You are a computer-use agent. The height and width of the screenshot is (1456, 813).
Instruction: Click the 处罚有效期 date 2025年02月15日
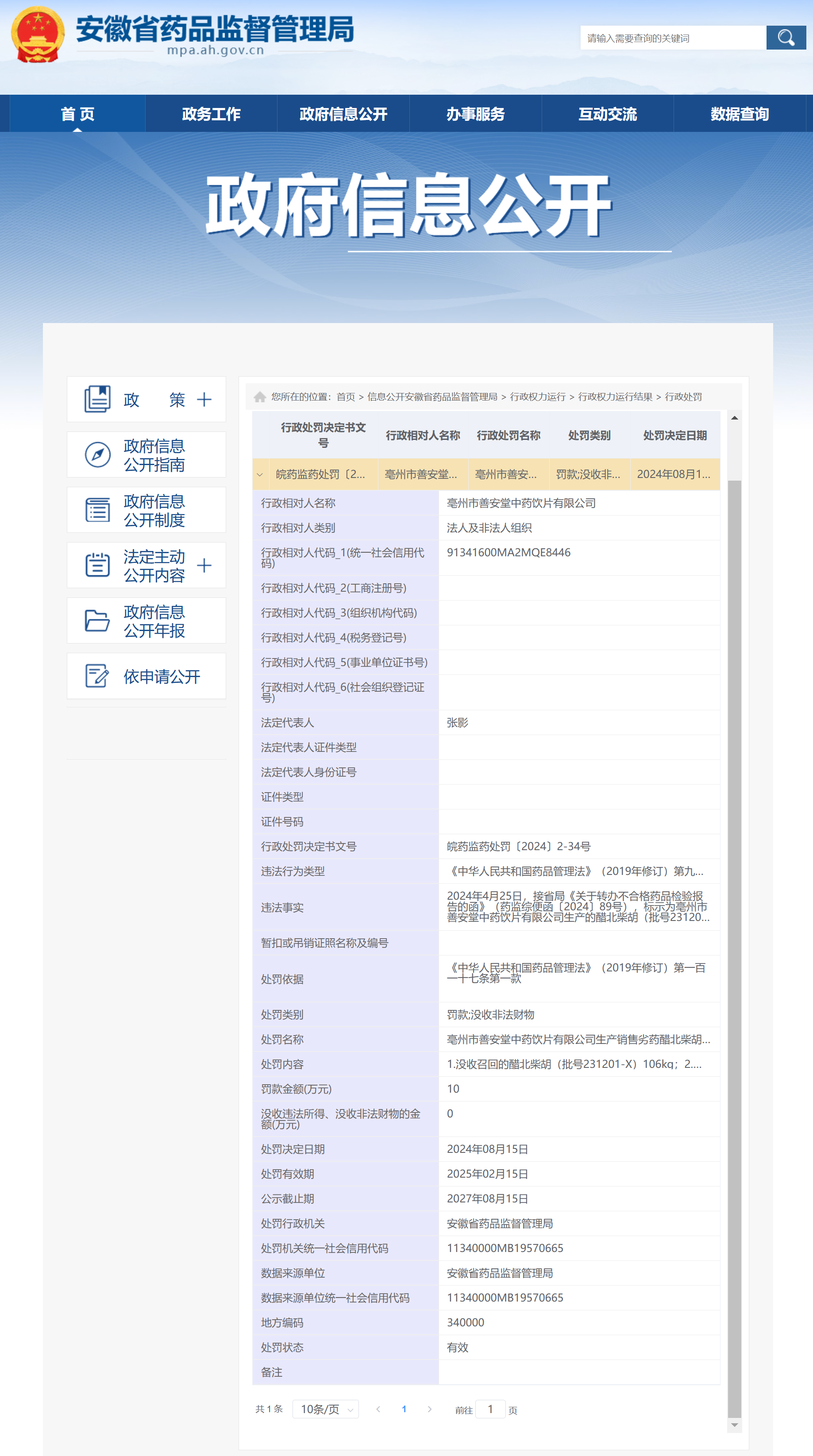coord(487,1174)
